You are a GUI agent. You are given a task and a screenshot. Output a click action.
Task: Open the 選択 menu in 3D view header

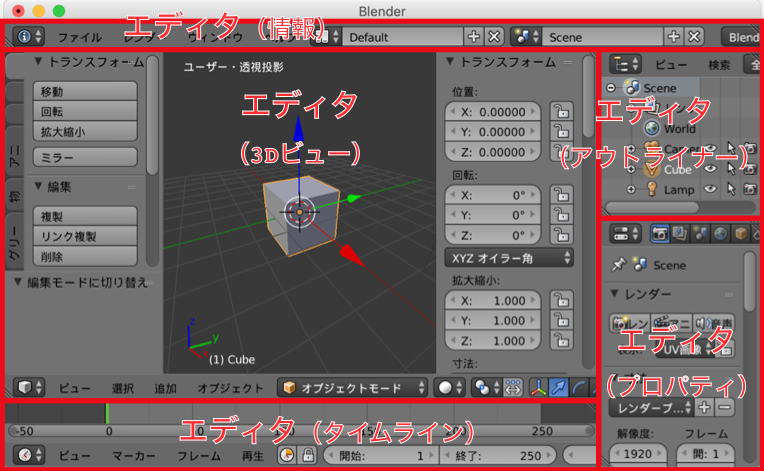click(122, 388)
